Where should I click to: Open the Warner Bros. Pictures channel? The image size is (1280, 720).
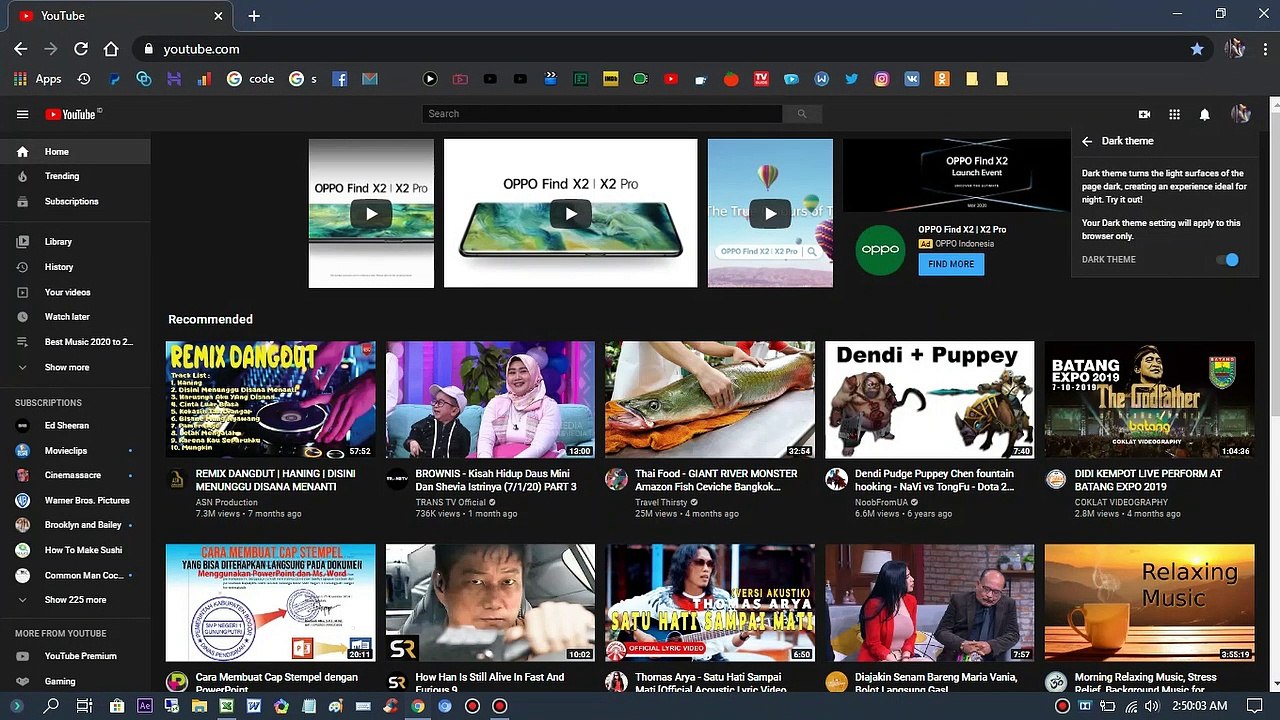click(75, 500)
